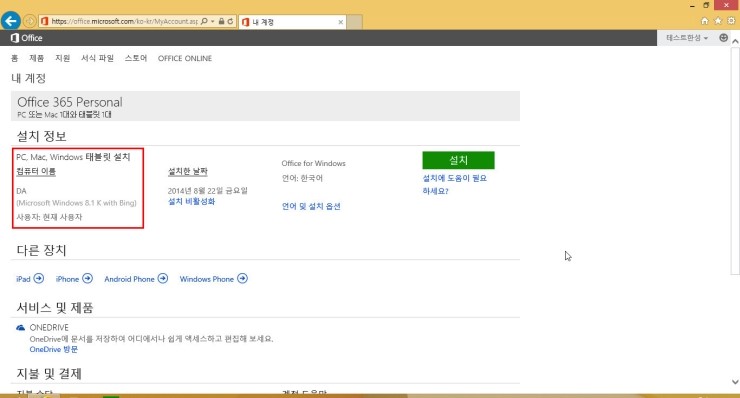Refresh the page with reload icon
740x398 pixels.
point(230,21)
